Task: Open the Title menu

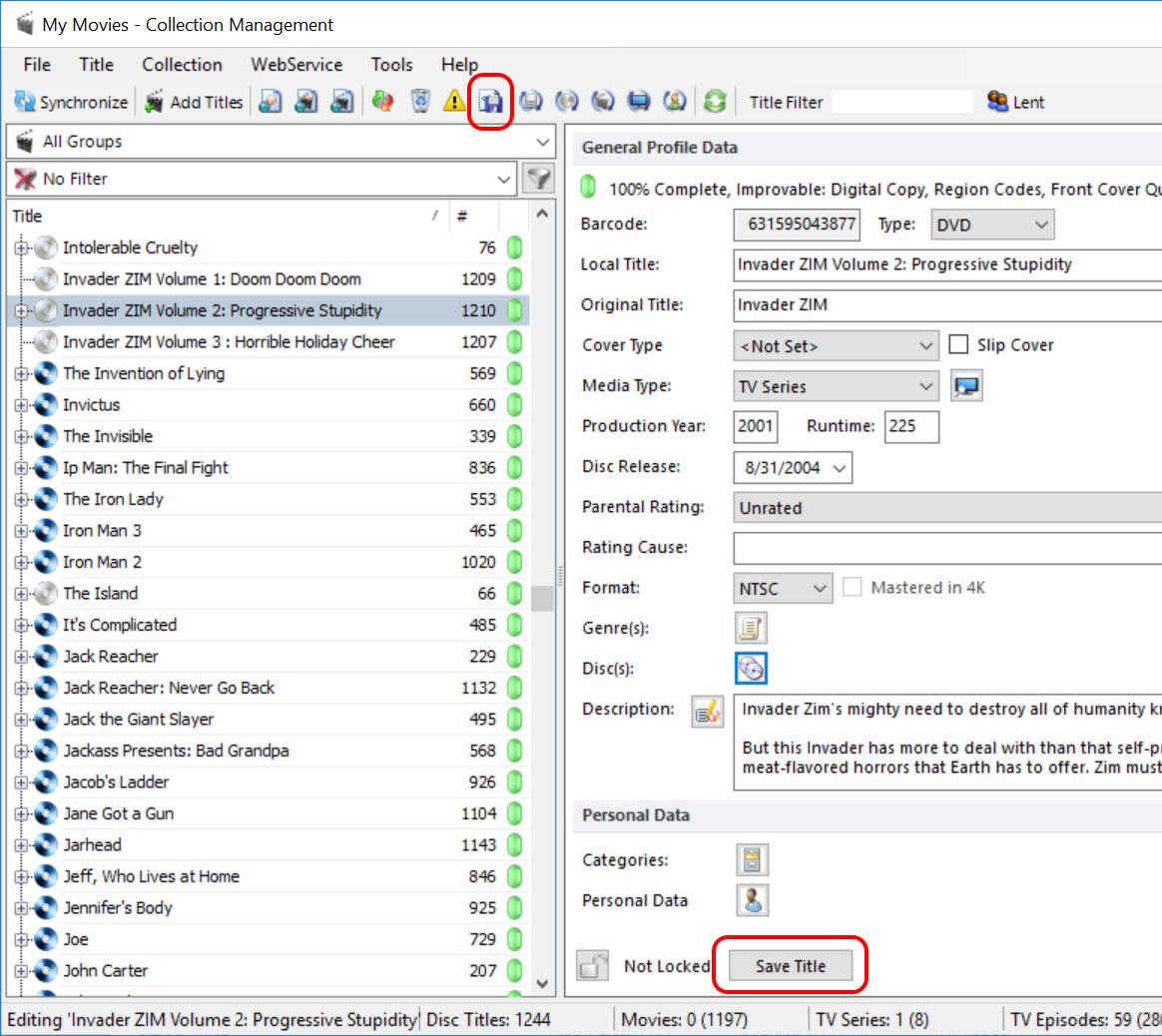Action: pyautogui.click(x=97, y=65)
